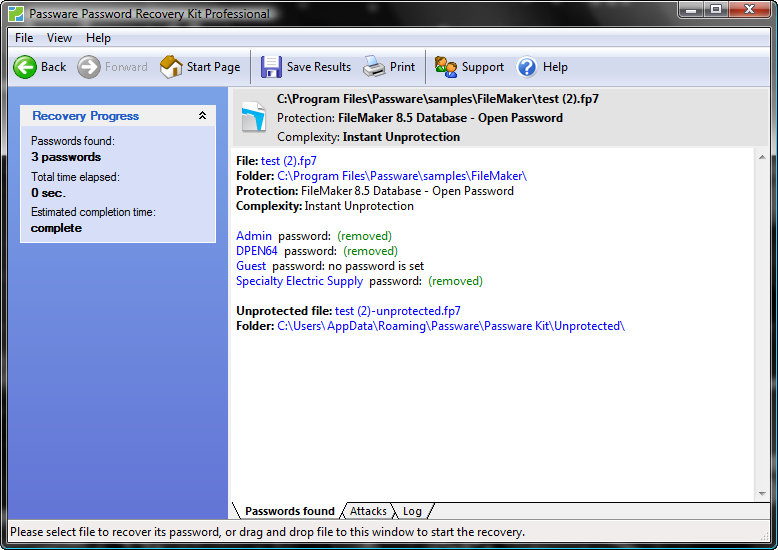778x550 pixels.
Task: Click the Save Results floppy disk icon
Action: (271, 67)
